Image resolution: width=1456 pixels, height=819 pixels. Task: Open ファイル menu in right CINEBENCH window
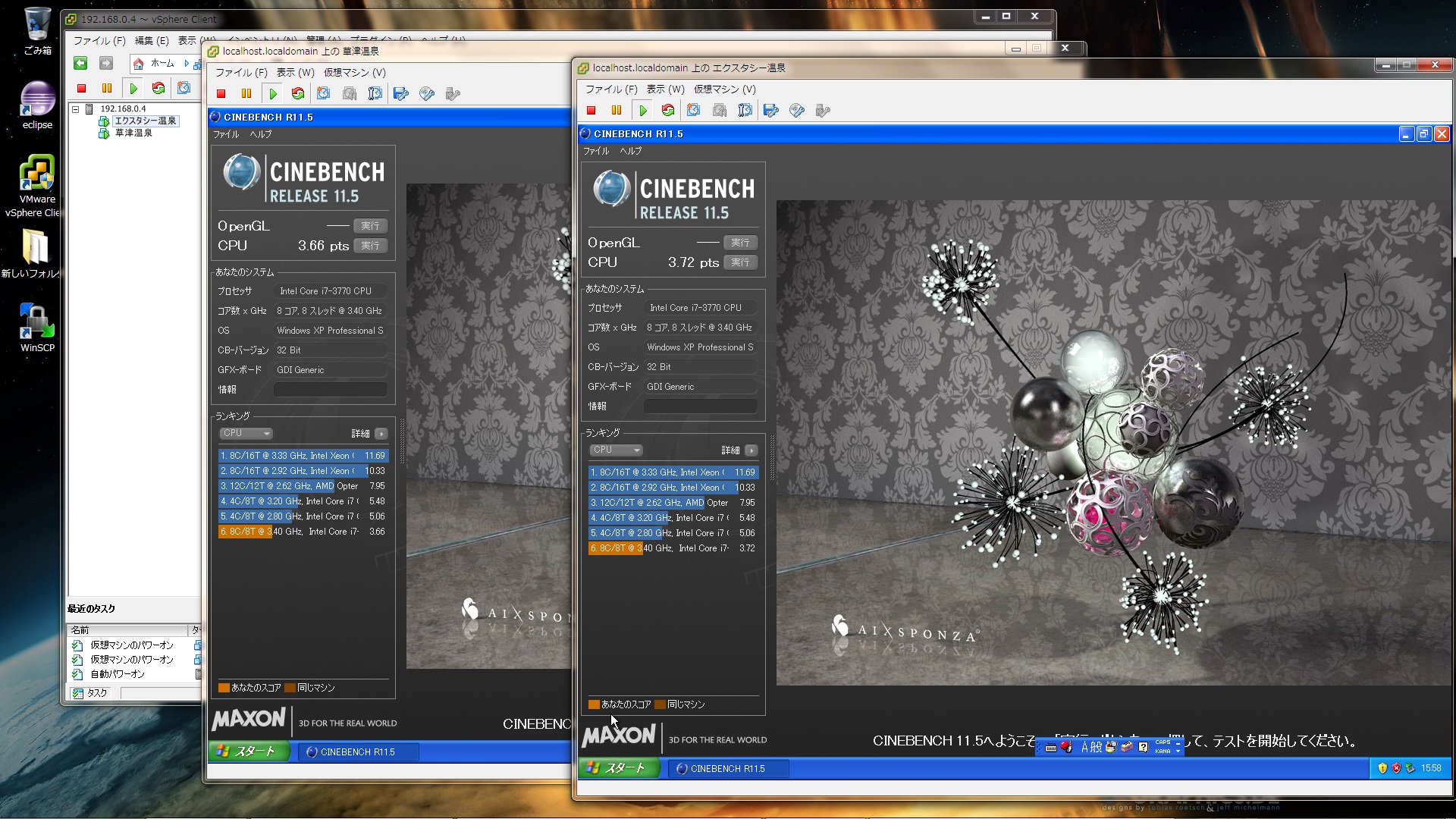pyautogui.click(x=595, y=151)
